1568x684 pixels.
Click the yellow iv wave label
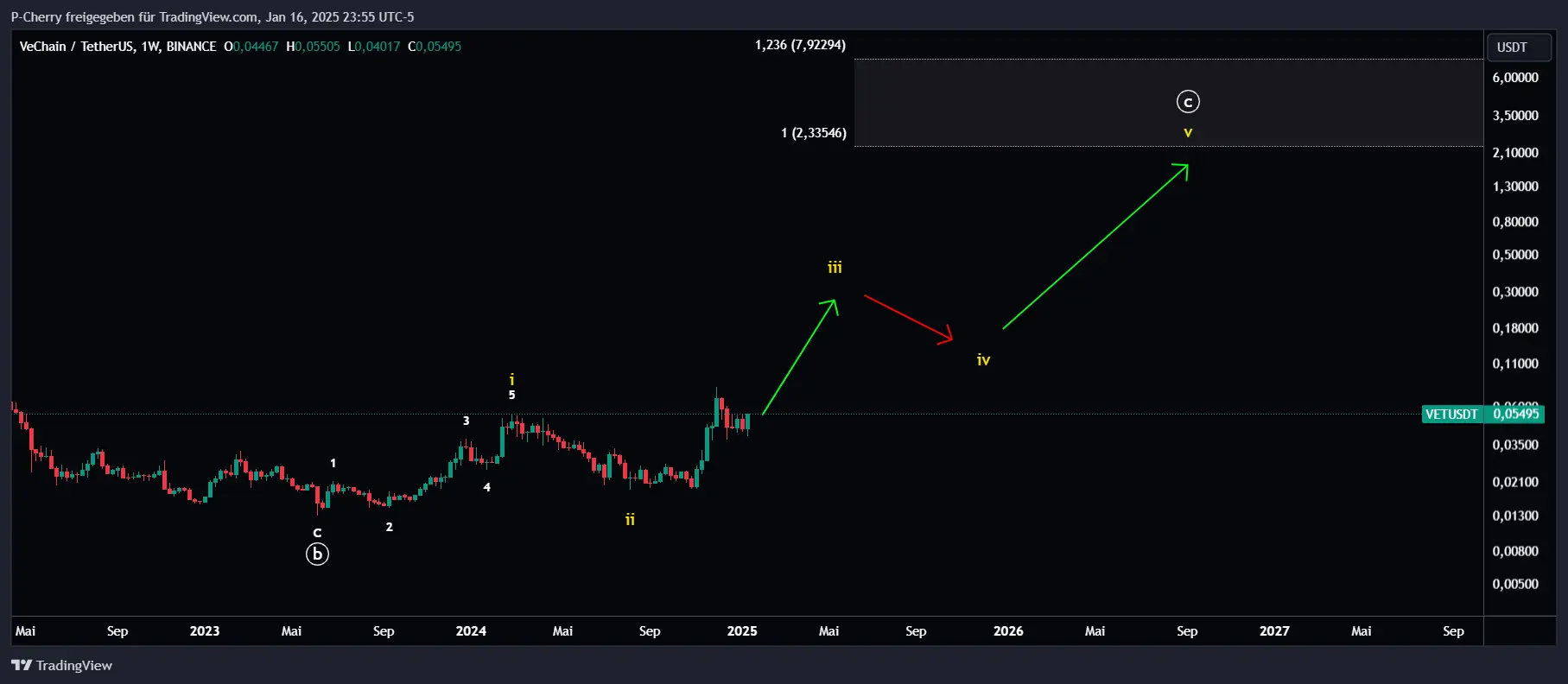pos(983,359)
